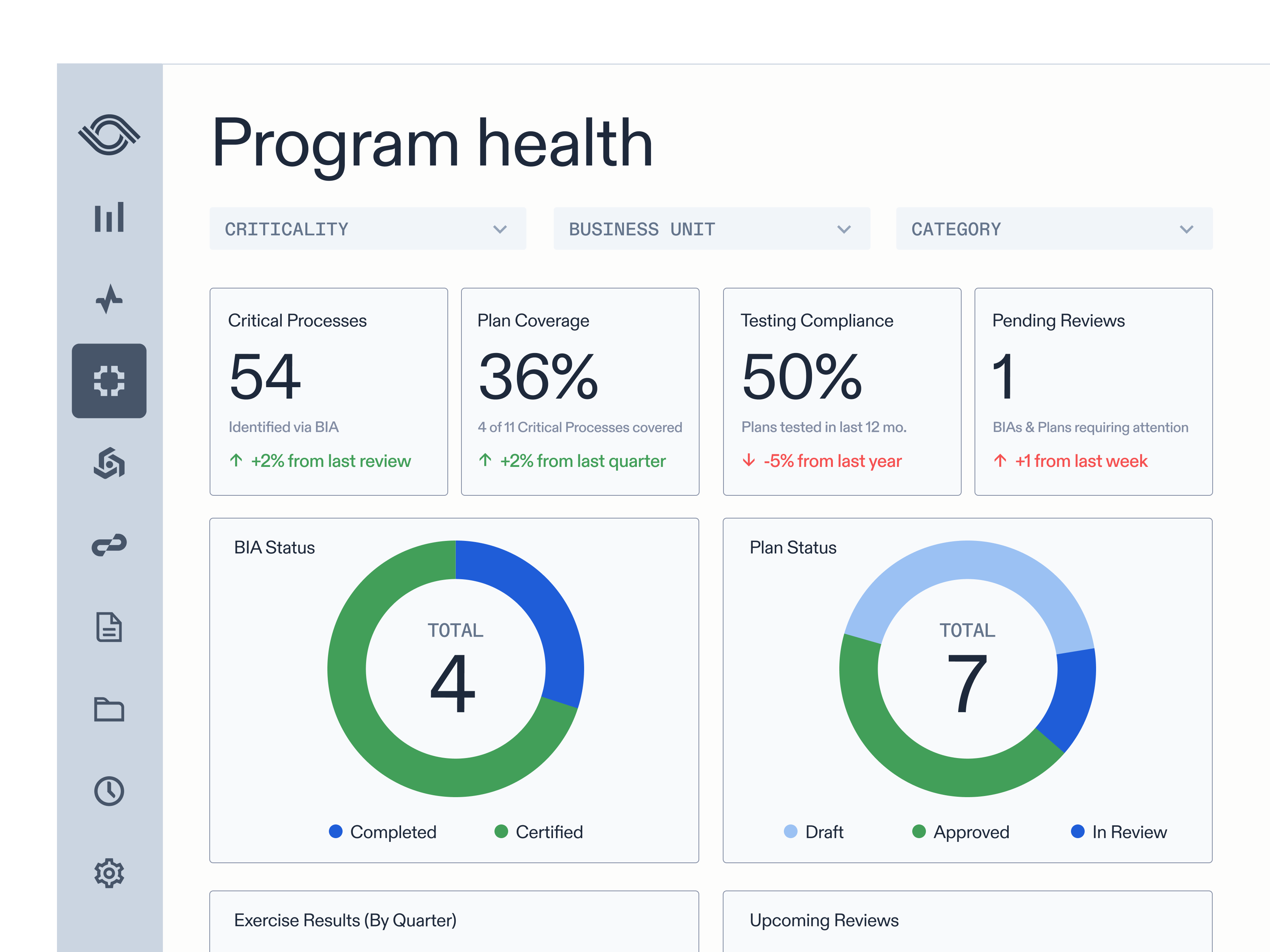Image resolution: width=1270 pixels, height=952 pixels.
Task: Toggle the Approved legend item in Plan Status
Action: [960, 832]
